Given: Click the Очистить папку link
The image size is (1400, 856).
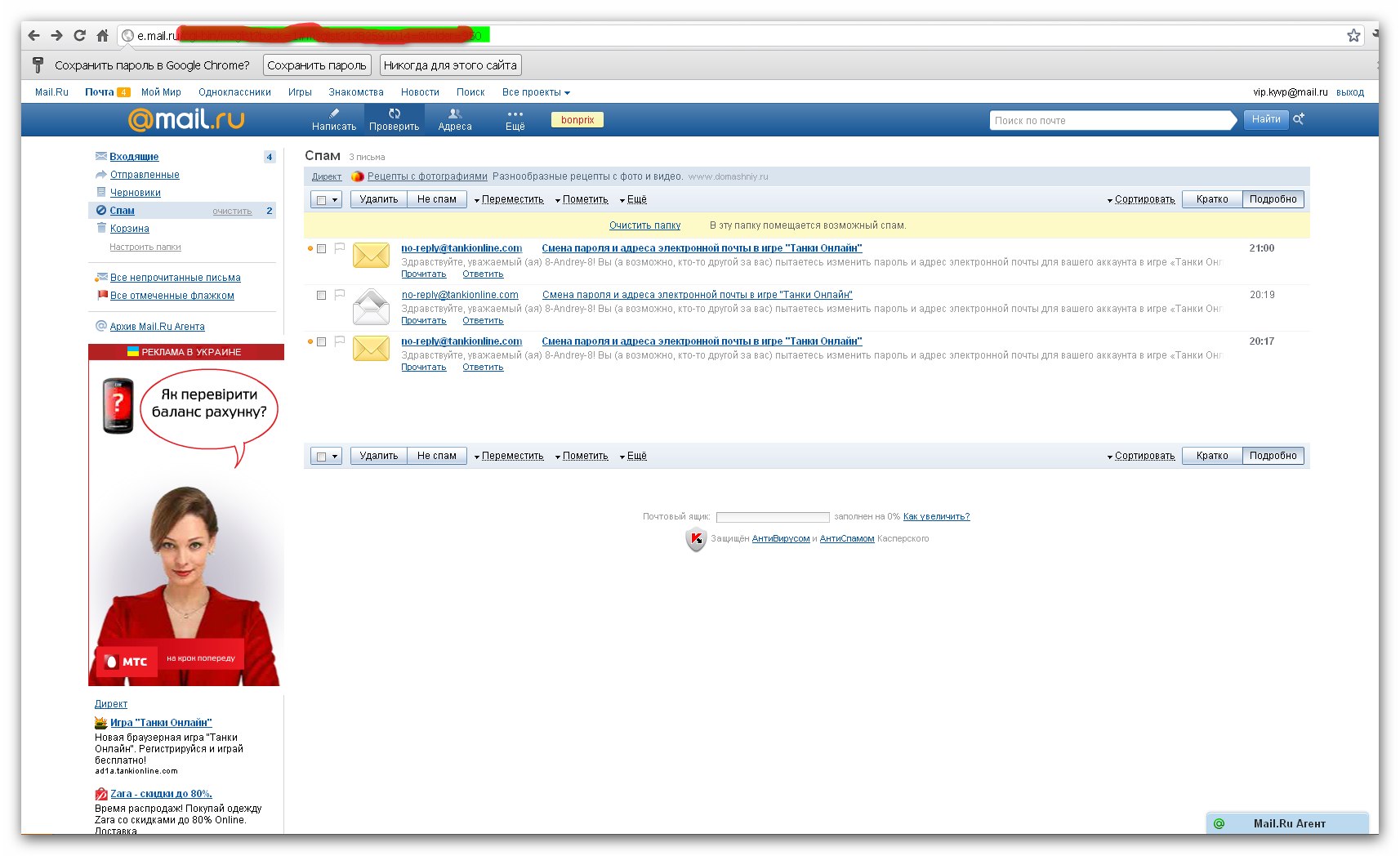Looking at the screenshot, I should [x=644, y=225].
